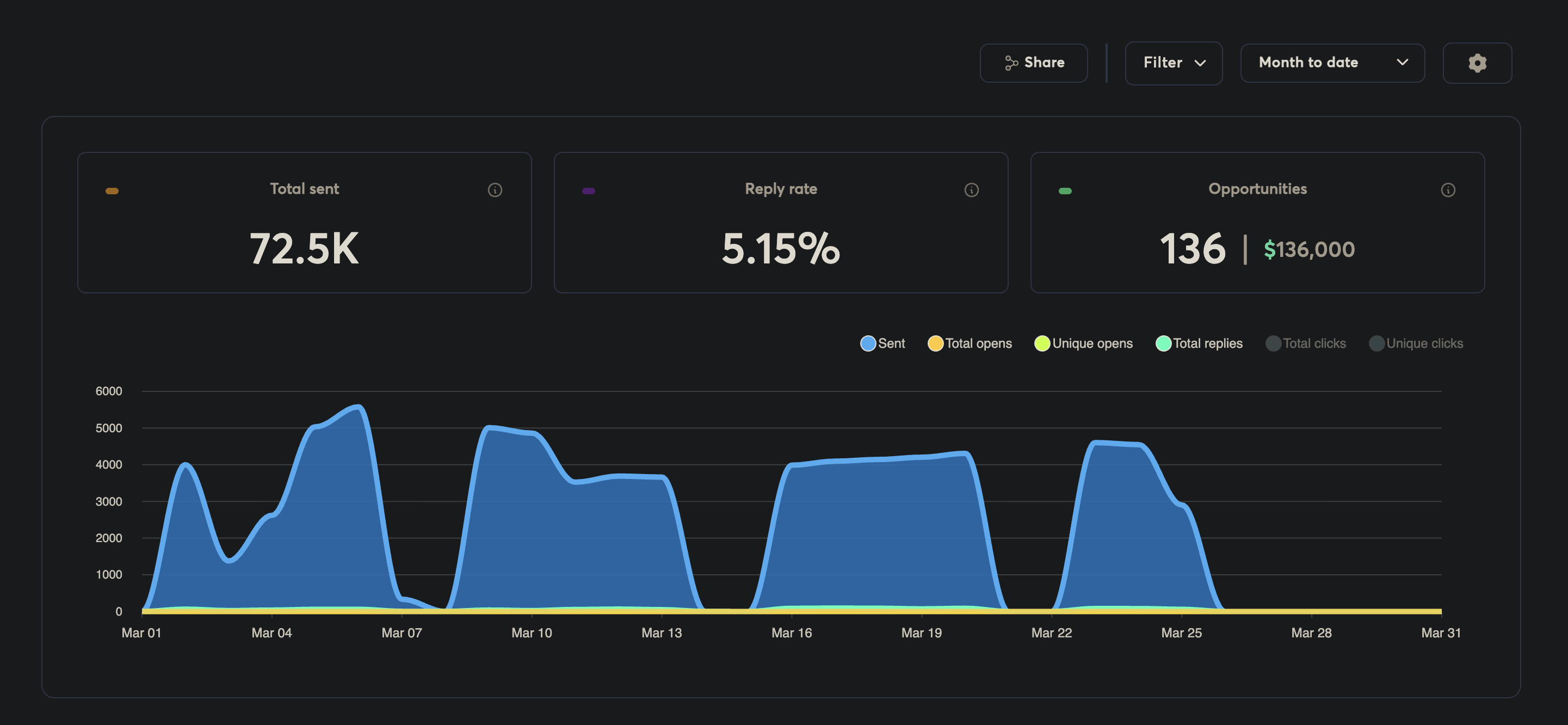Toggle the Total replies legend item

coord(1199,343)
